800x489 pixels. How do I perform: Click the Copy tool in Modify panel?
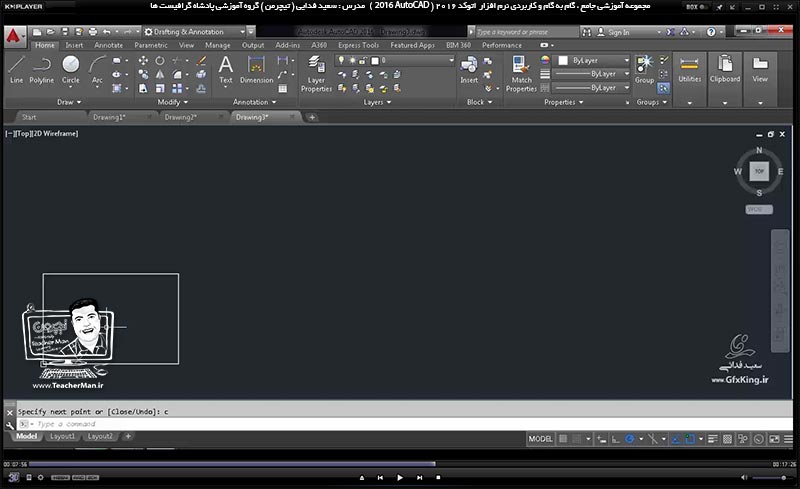point(143,75)
